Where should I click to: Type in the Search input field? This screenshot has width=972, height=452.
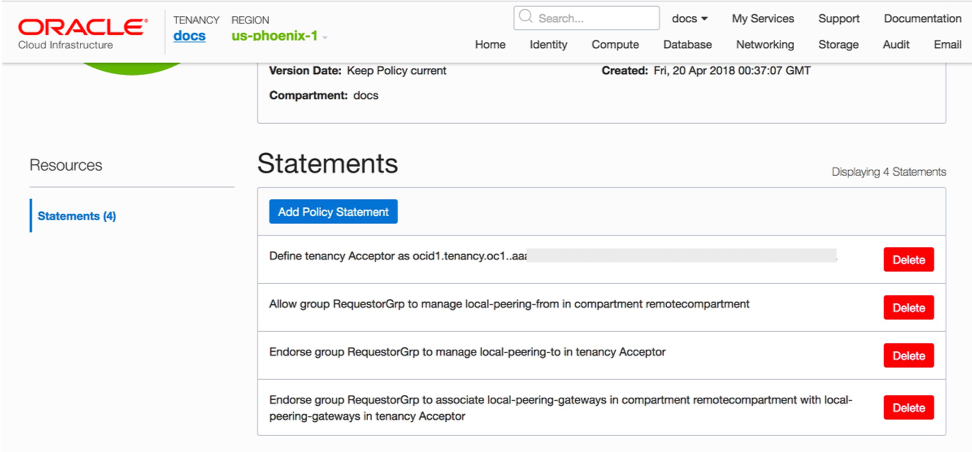595,18
